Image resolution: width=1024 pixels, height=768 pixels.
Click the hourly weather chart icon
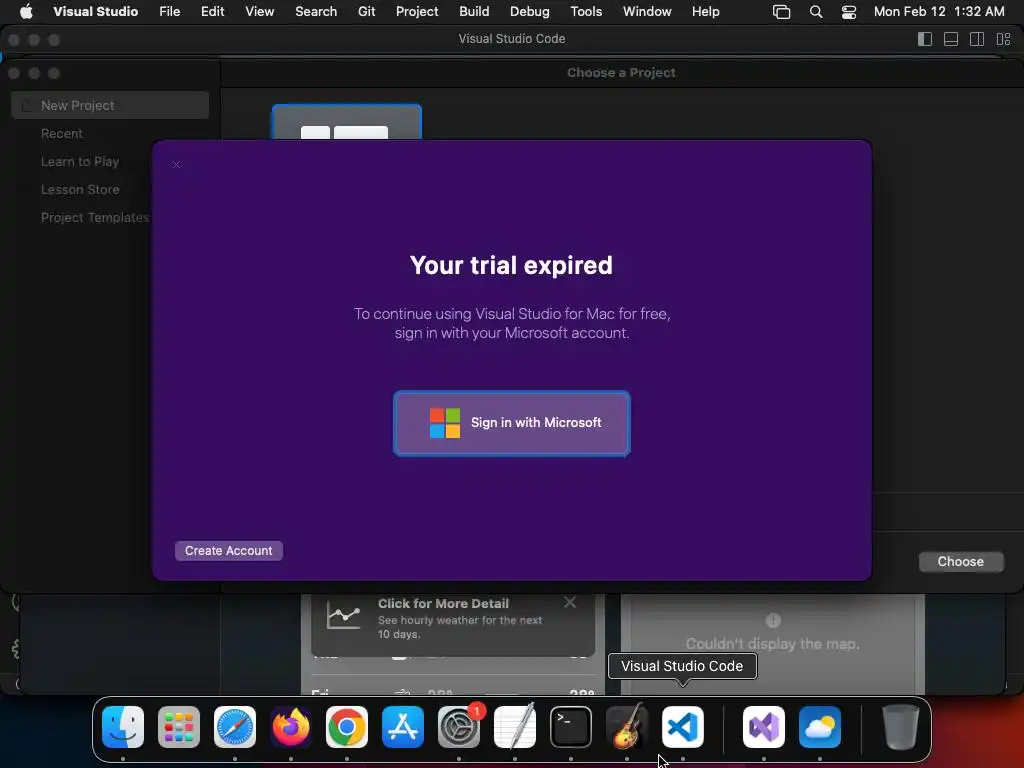344,615
